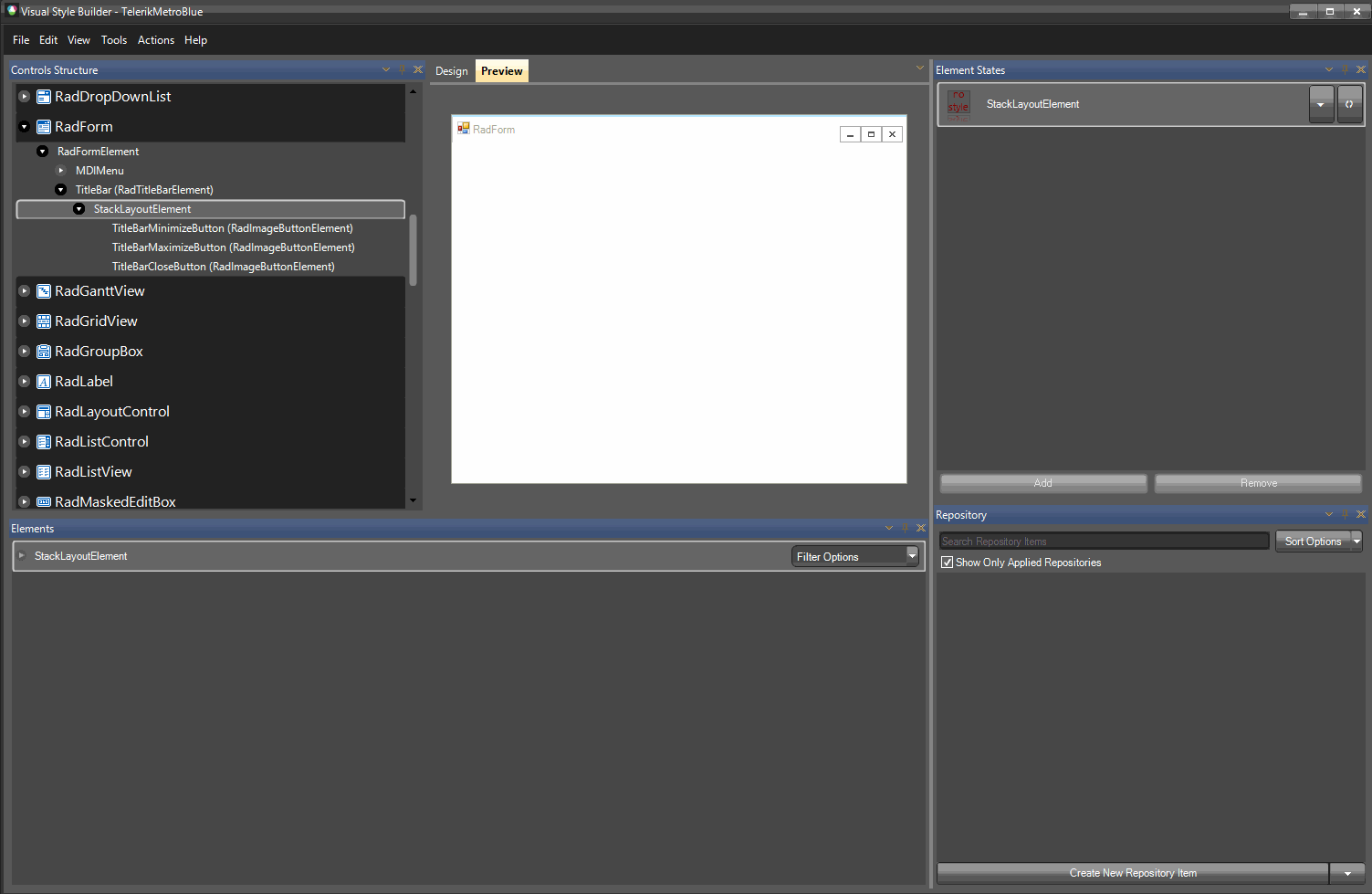Click Create New Repository Item button

(x=1133, y=874)
